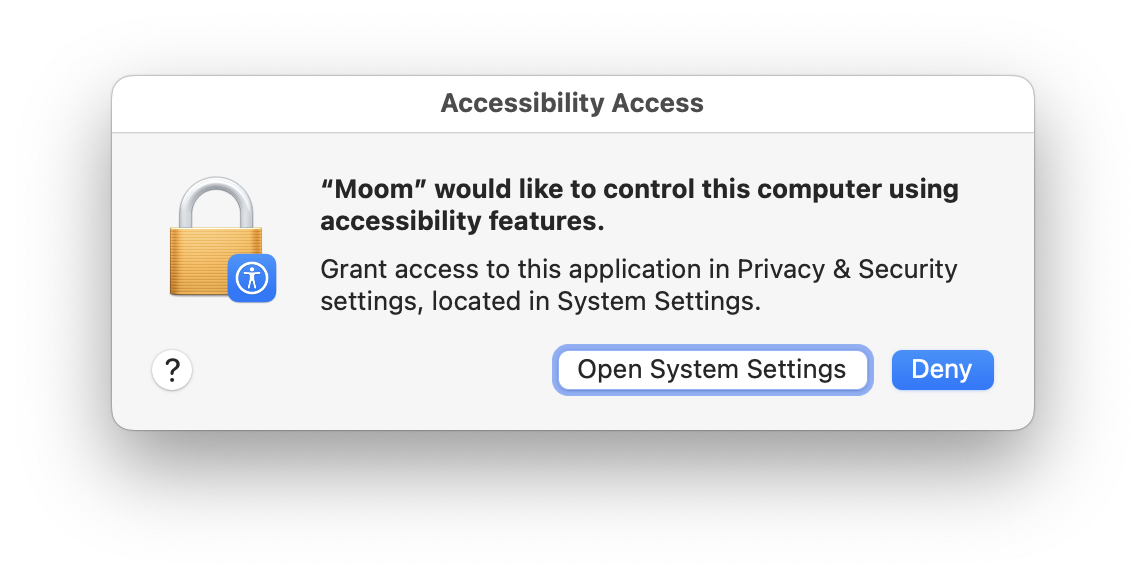This screenshot has height=578, width=1146.
Task: Select the Accessibility Access title text
Action: tap(572, 102)
